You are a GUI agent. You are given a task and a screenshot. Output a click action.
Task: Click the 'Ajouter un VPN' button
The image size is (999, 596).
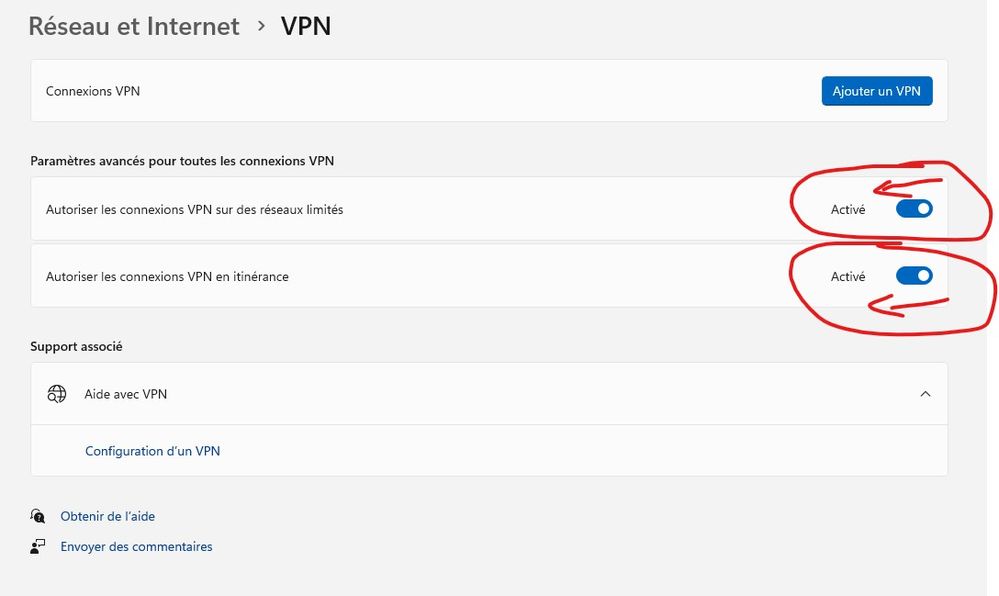pyautogui.click(x=876, y=90)
